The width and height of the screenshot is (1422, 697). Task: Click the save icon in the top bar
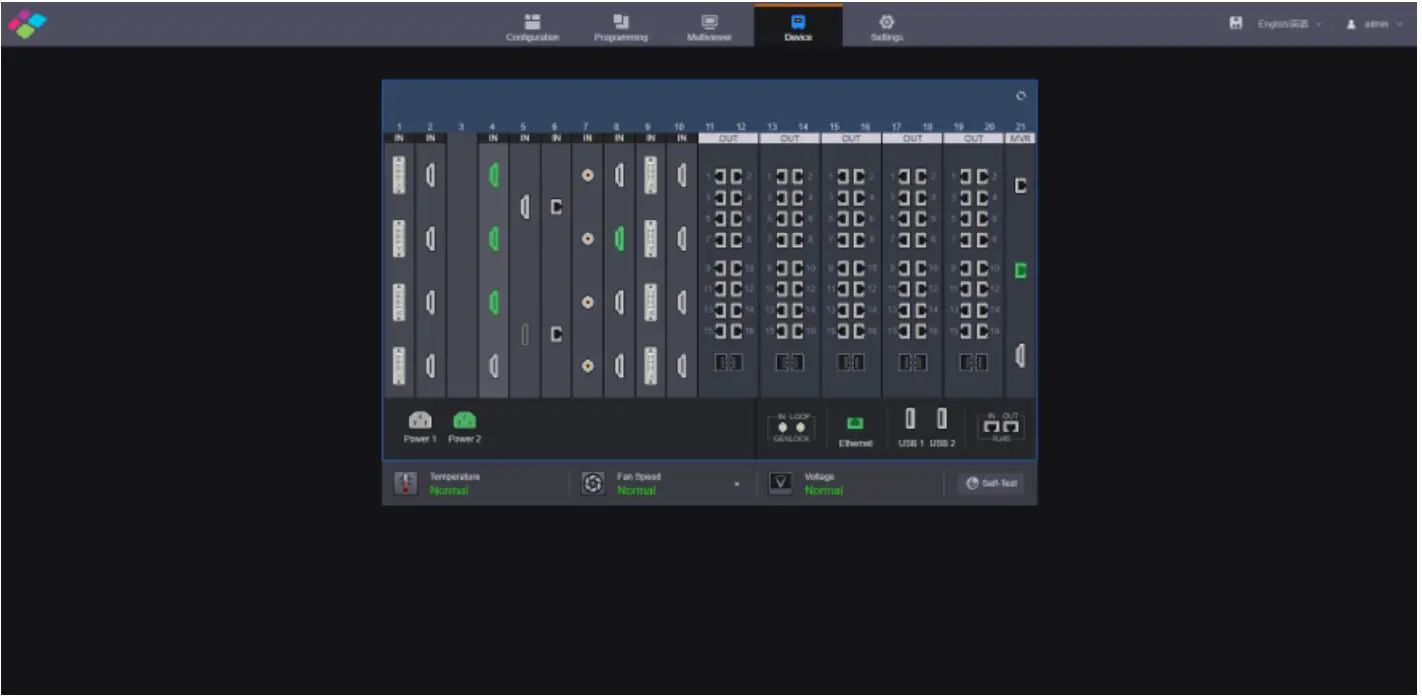pyautogui.click(x=1235, y=23)
